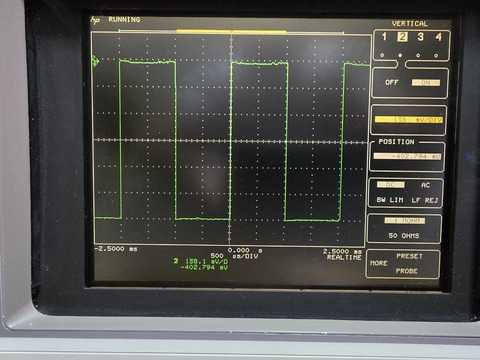Click the yellow memory bar indicator

231,32
